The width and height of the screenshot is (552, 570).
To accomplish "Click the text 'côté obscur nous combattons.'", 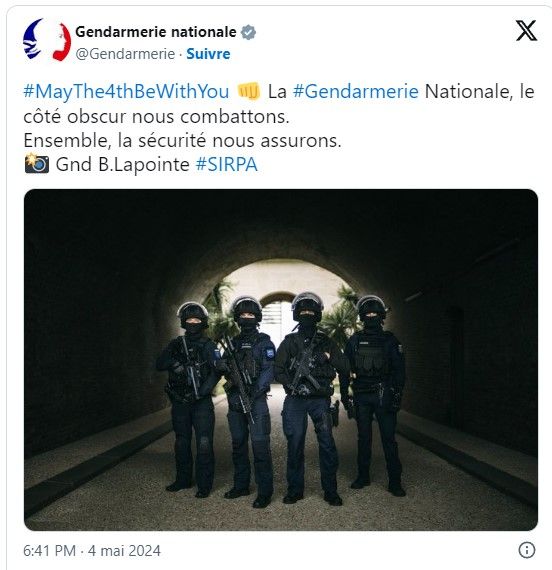I will 156,117.
